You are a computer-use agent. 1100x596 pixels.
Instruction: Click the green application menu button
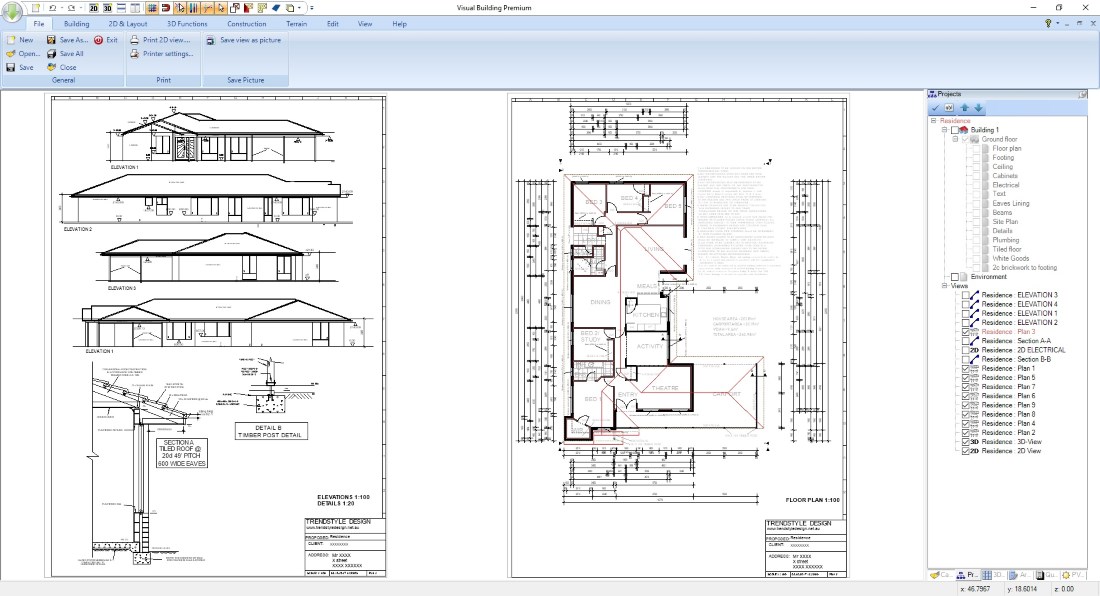tap(12, 12)
